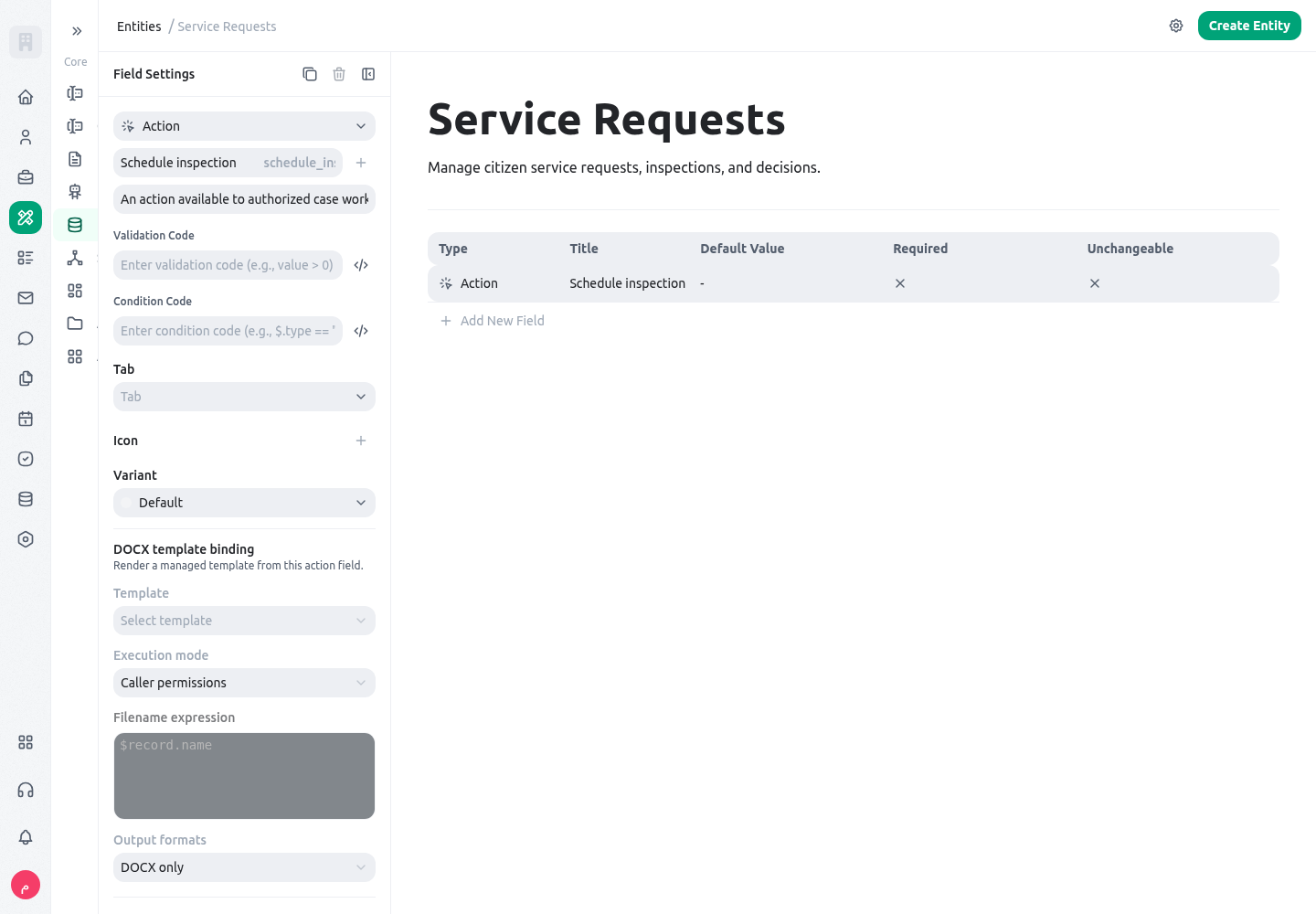The width and height of the screenshot is (1316, 914).
Task: Add an icon using the Icon plus button
Action: coord(361,441)
